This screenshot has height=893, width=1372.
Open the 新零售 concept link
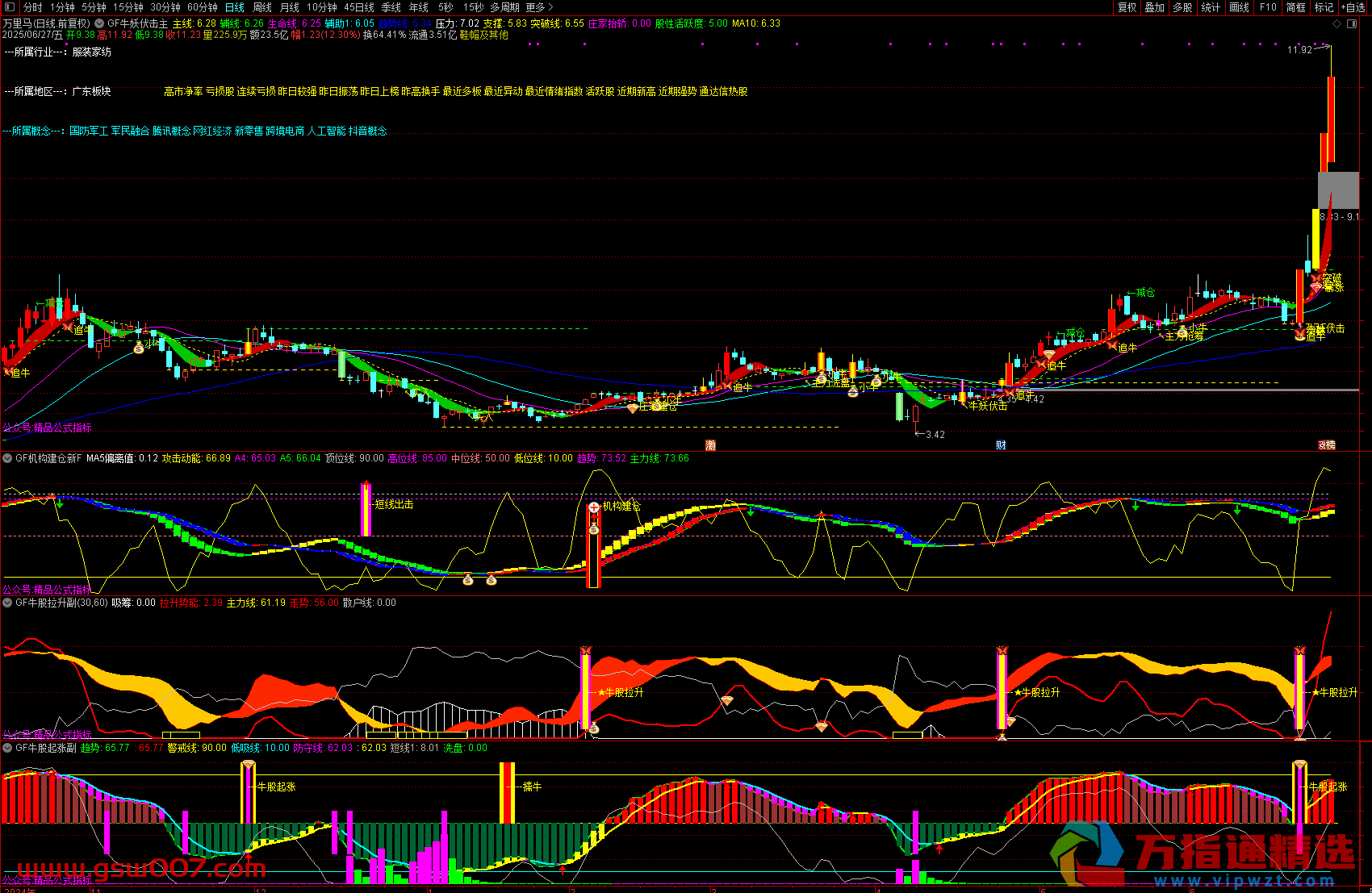pyautogui.click(x=249, y=131)
